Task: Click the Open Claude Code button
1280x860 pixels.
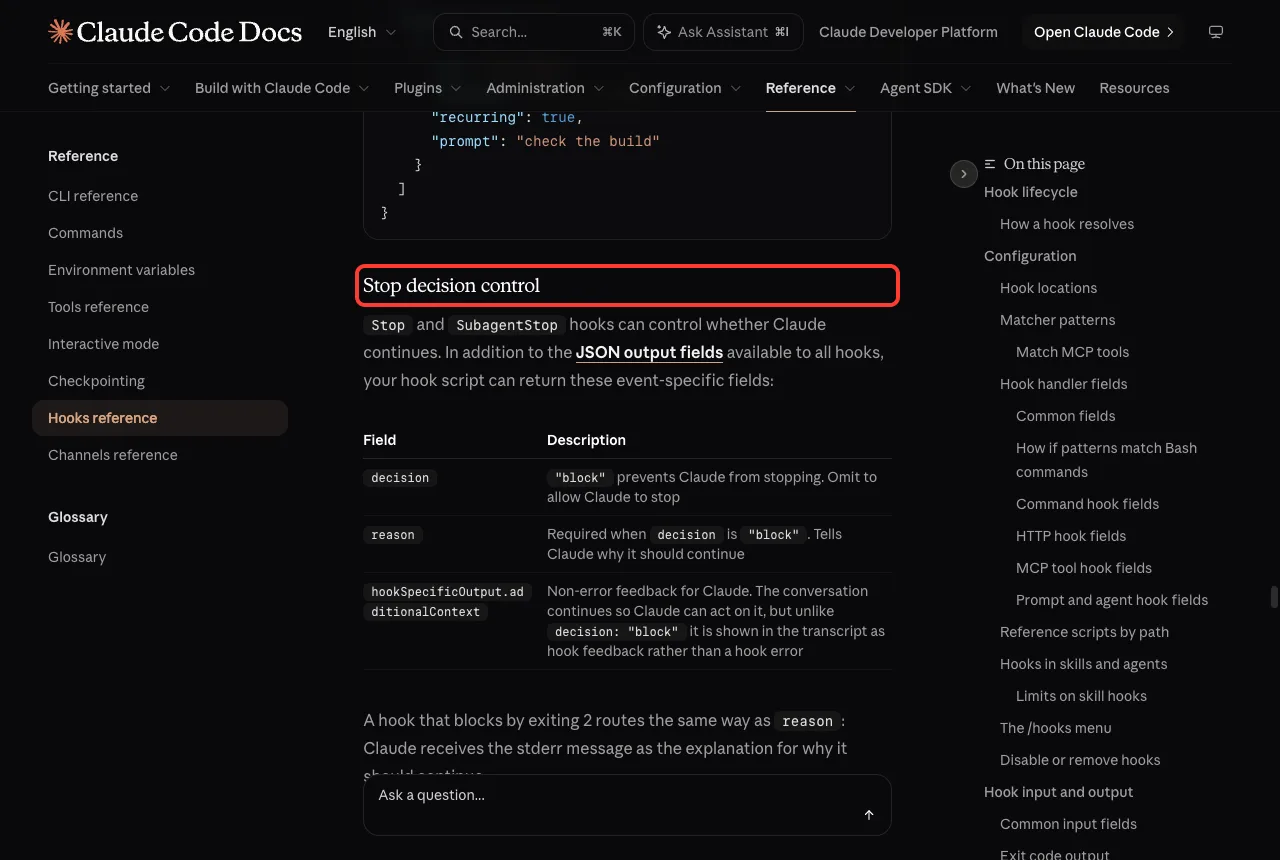Action: 1103,32
